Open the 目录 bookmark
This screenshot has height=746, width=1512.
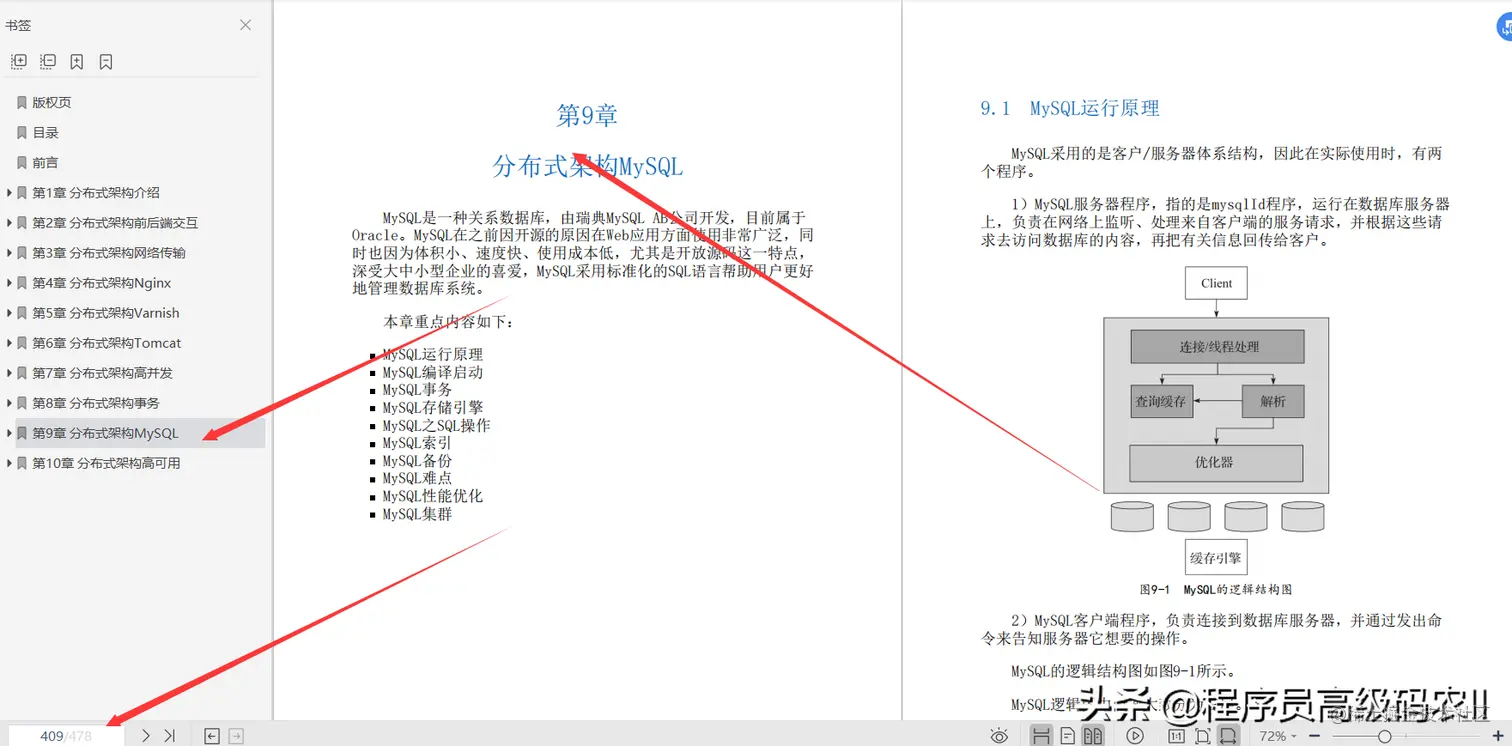tap(45, 132)
